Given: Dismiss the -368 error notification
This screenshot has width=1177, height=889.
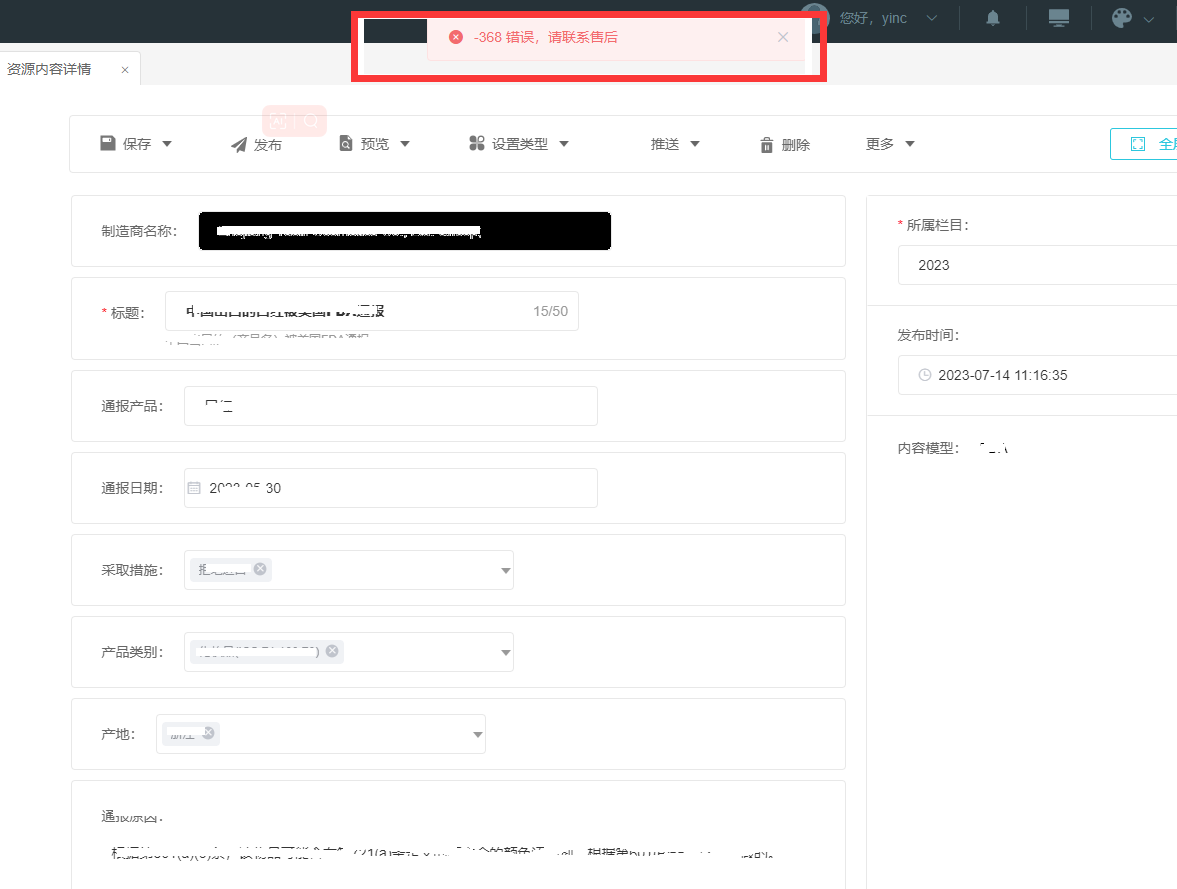Looking at the screenshot, I should pyautogui.click(x=783, y=37).
